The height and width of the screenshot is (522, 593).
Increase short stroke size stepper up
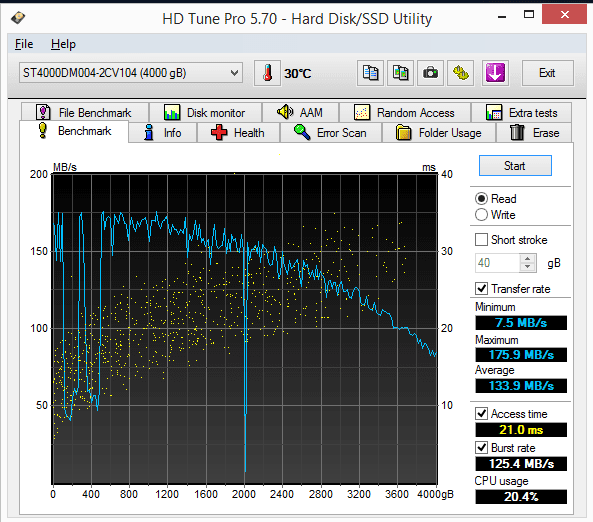tap(528, 259)
